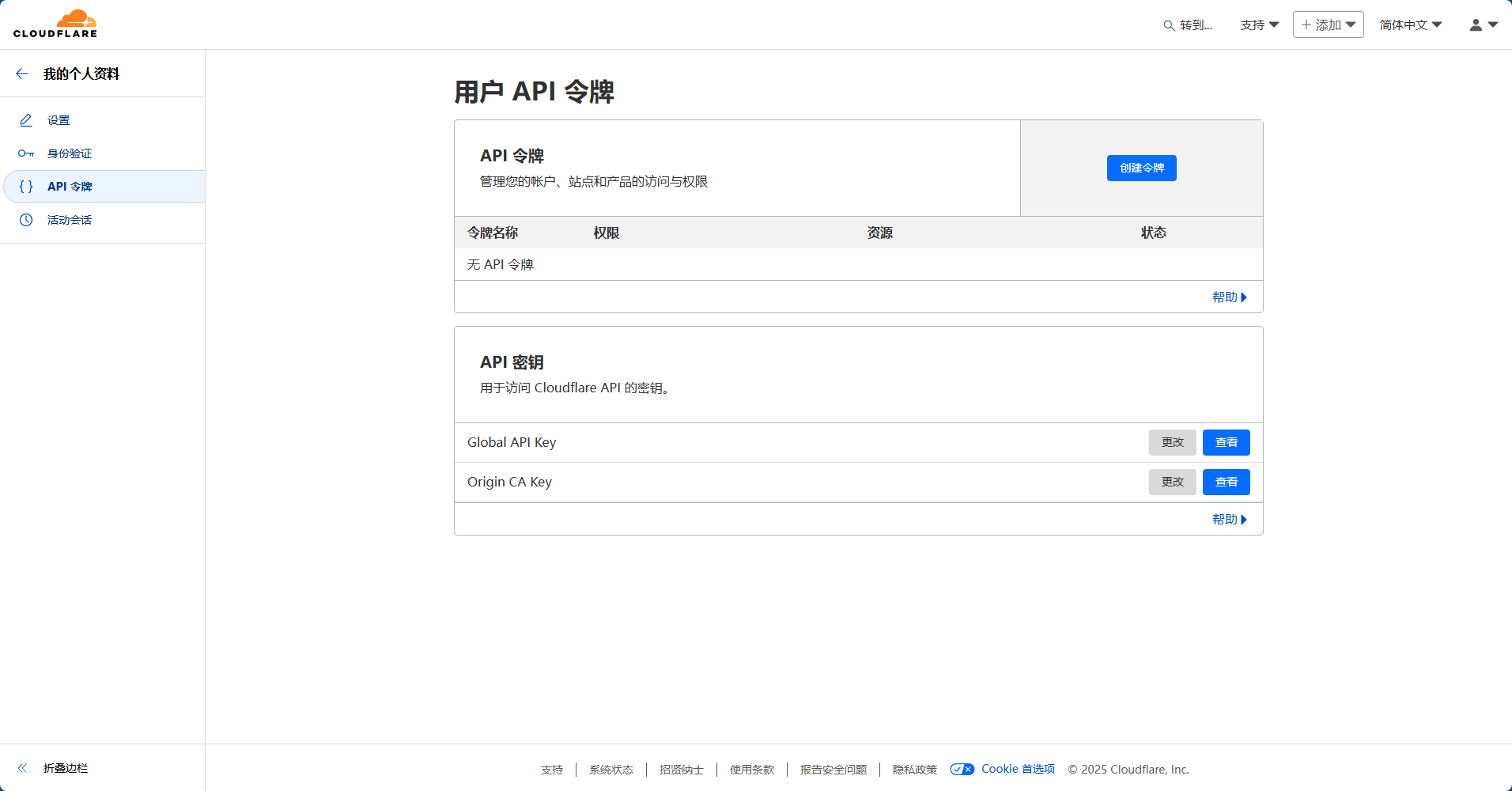
Task: Open the user account avatar menu
Action: pos(1484,25)
